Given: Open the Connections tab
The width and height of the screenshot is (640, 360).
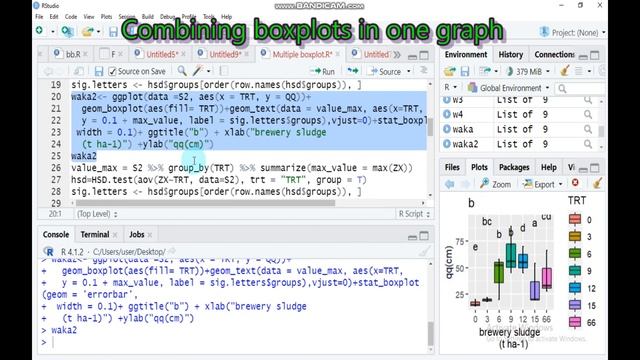Looking at the screenshot, I should (554, 55).
